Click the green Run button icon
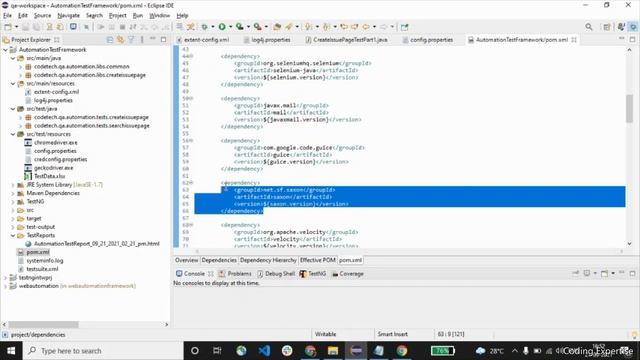Screen dimensions: 640x360 click(x=222, y=27)
